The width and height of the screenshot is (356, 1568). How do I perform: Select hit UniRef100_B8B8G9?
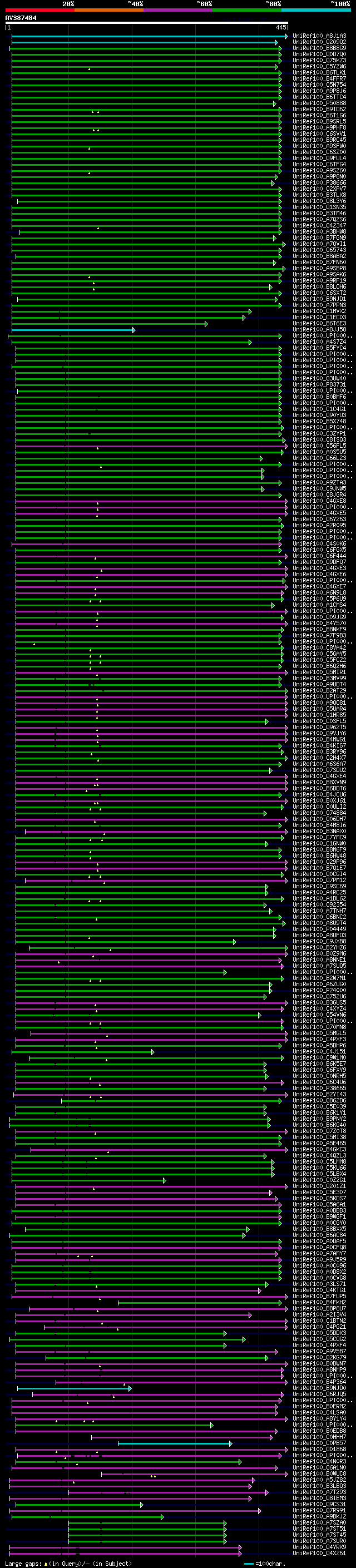[x=319, y=49]
